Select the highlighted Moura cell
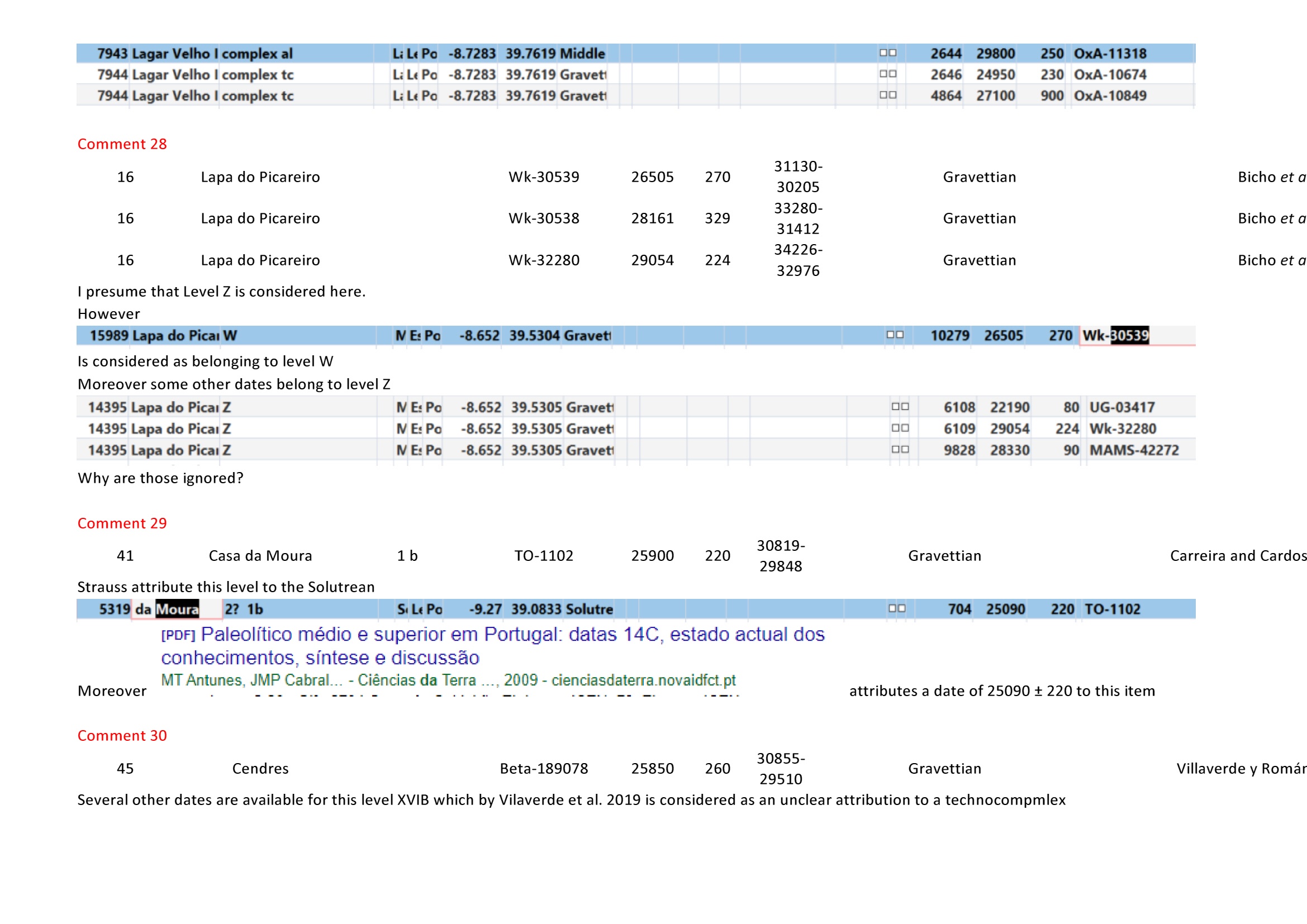Screen dimensions: 1307x924 [x=177, y=609]
